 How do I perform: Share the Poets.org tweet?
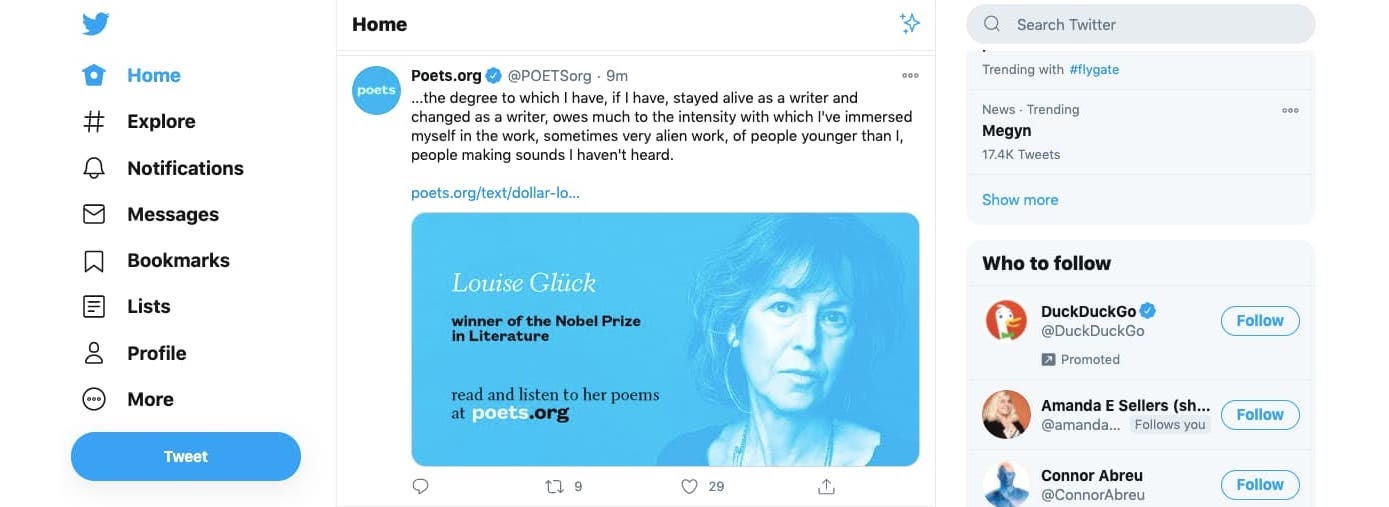(x=826, y=487)
